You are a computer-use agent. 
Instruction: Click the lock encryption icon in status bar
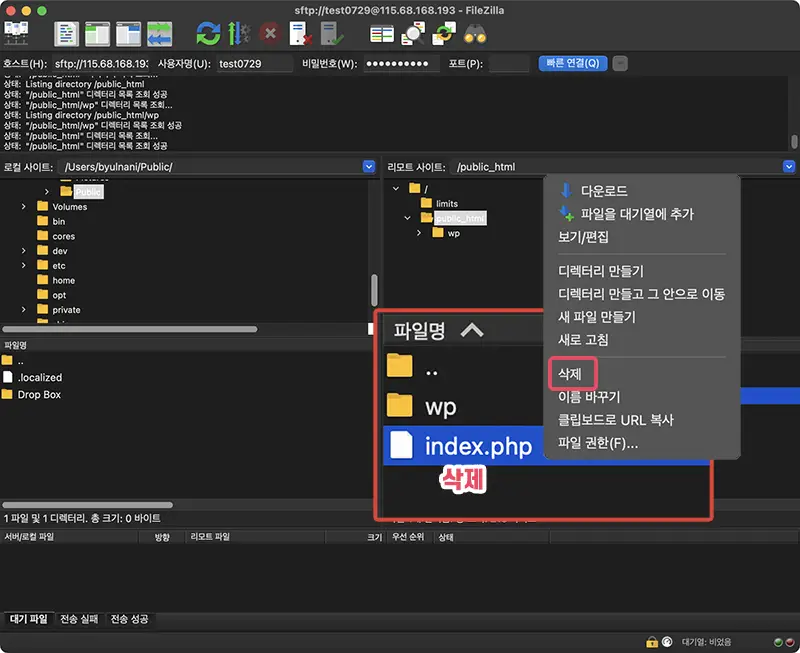point(652,642)
